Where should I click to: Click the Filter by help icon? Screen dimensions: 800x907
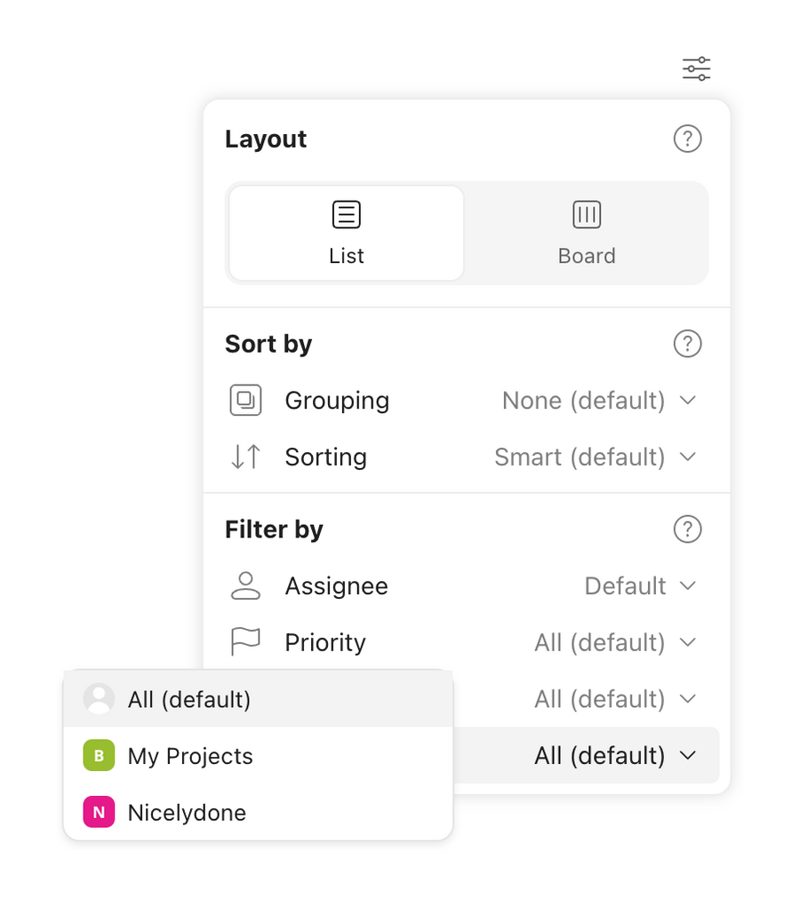point(688,530)
